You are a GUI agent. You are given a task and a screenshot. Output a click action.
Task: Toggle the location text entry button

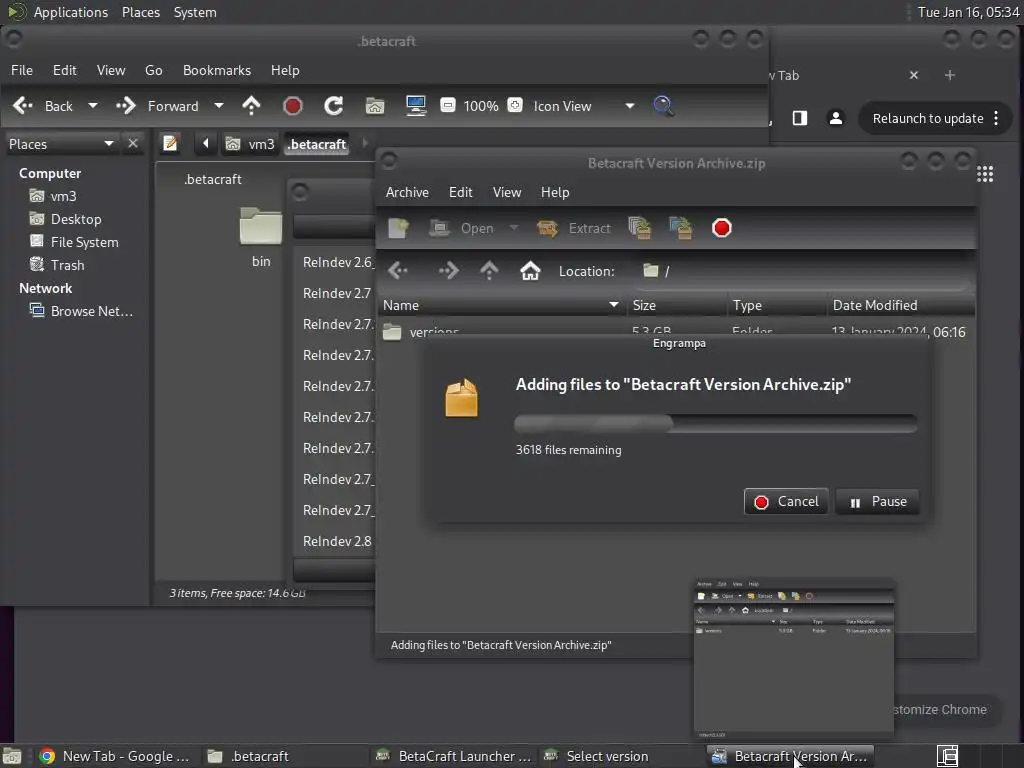click(170, 143)
